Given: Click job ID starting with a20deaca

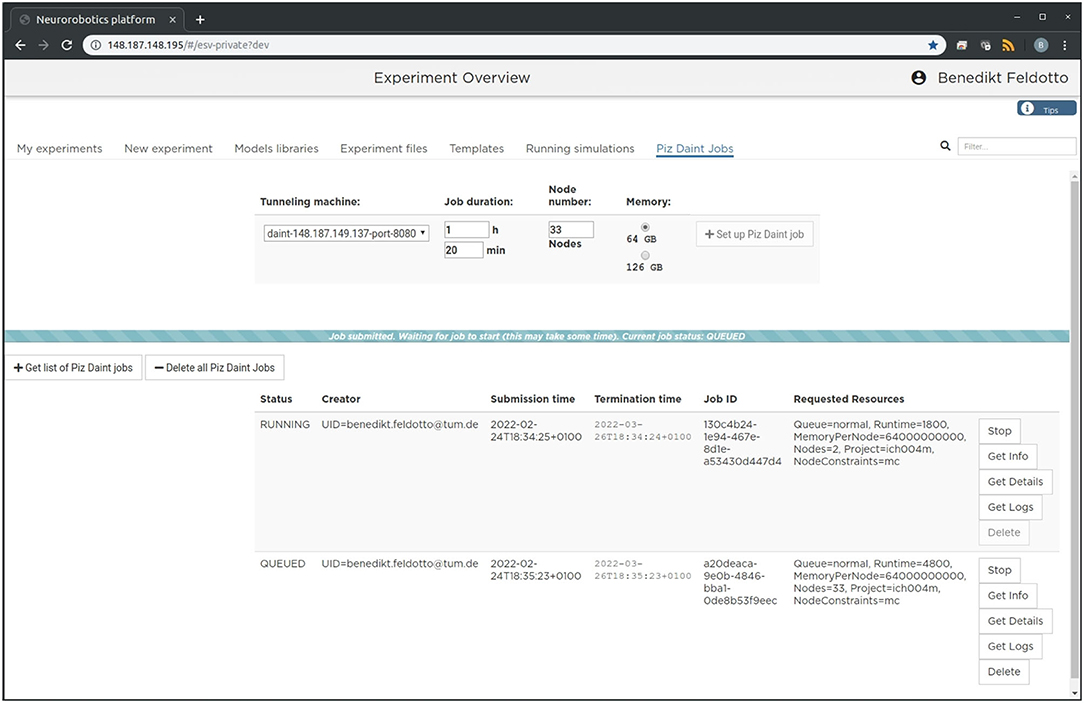Looking at the screenshot, I should pyautogui.click(x=740, y=582).
